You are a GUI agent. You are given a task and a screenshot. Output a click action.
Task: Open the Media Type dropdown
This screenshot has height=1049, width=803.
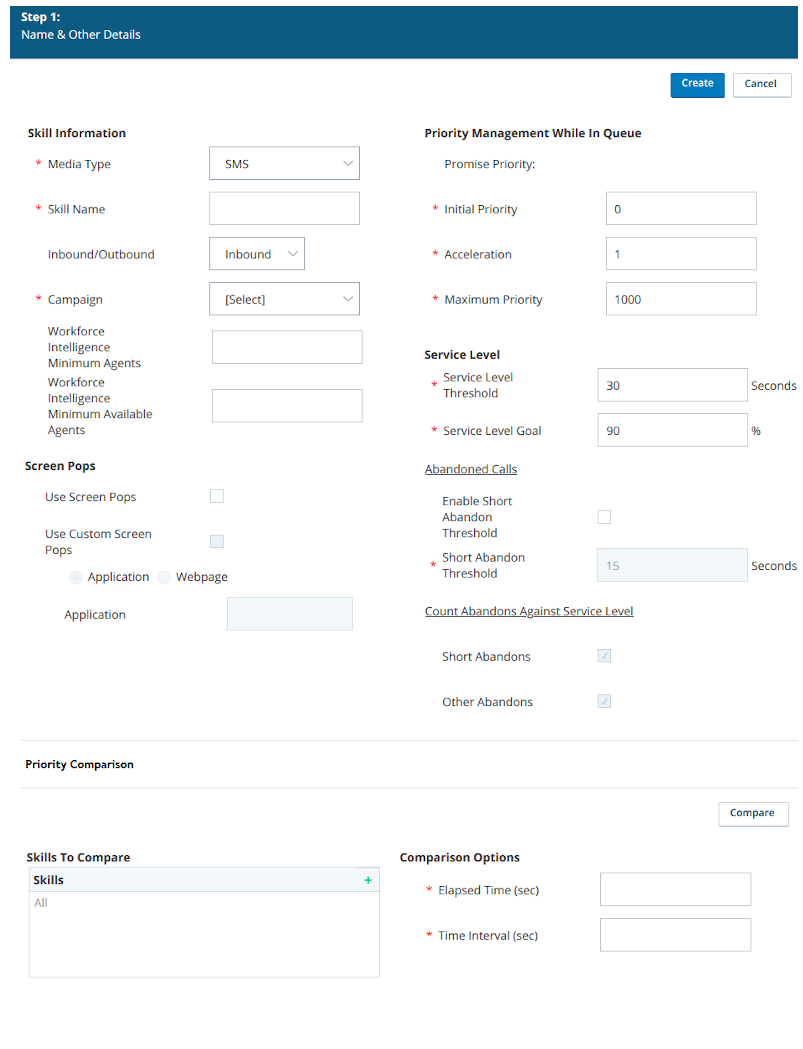pyautogui.click(x=284, y=163)
